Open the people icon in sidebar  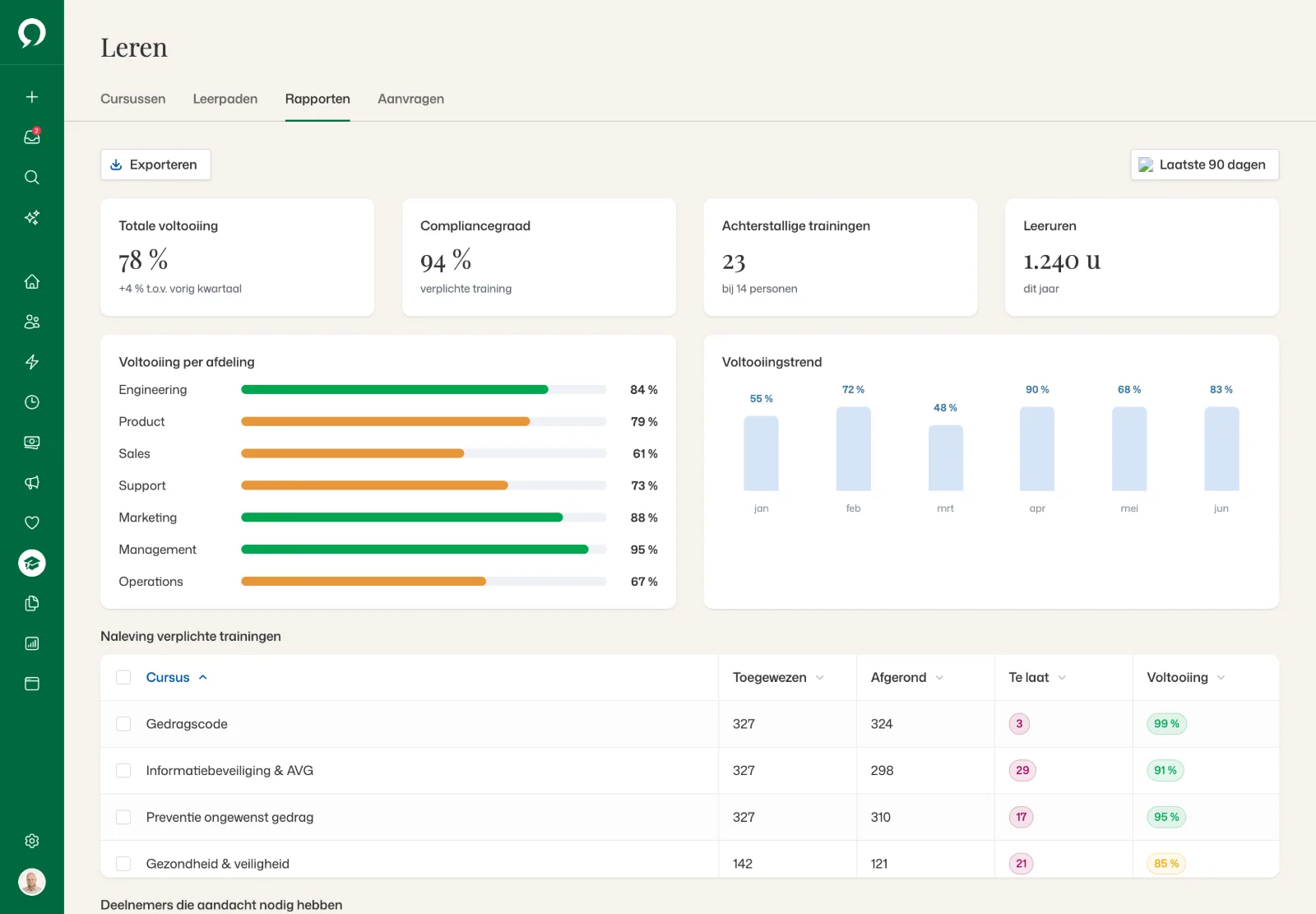(32, 322)
